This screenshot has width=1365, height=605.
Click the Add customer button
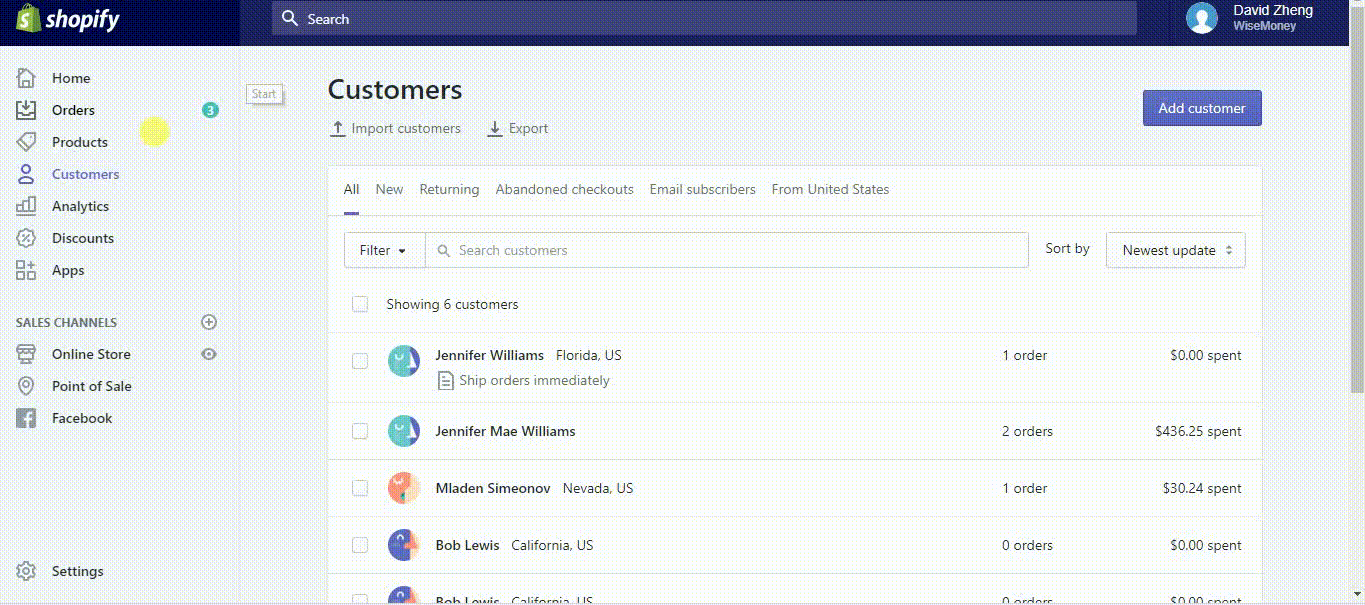1202,108
